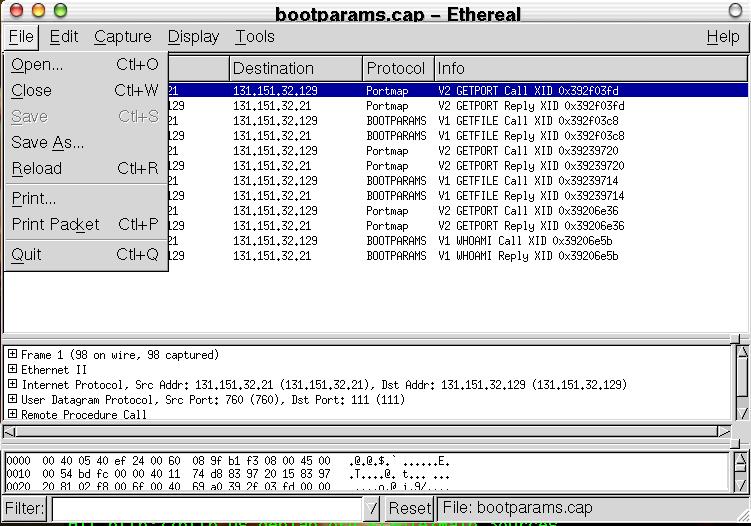Expand the Frame 1 tree node

12,354
